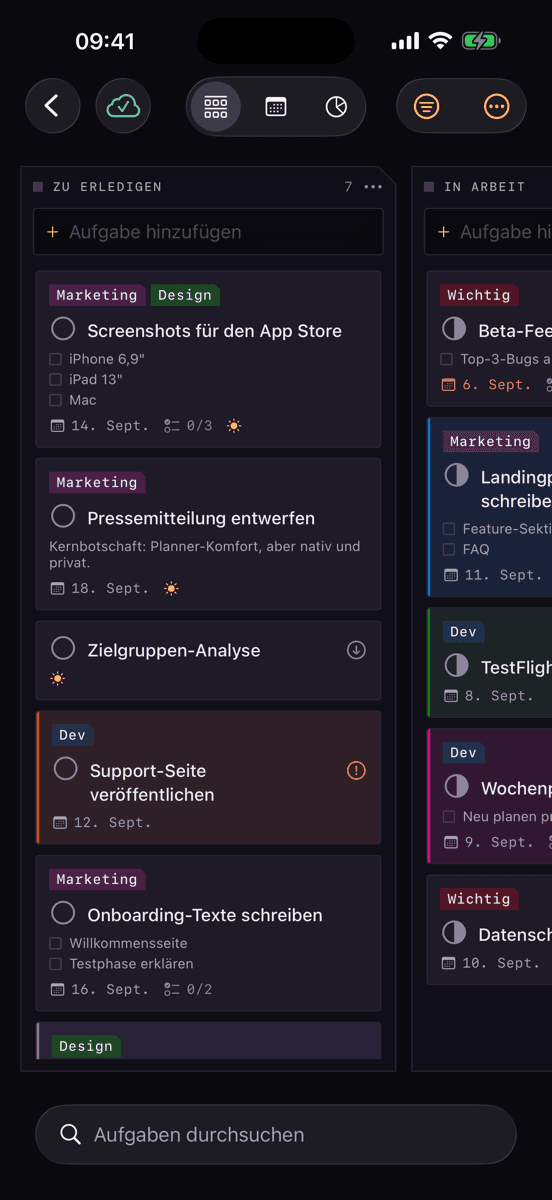Click the 18. Sept. due date

(x=99, y=589)
